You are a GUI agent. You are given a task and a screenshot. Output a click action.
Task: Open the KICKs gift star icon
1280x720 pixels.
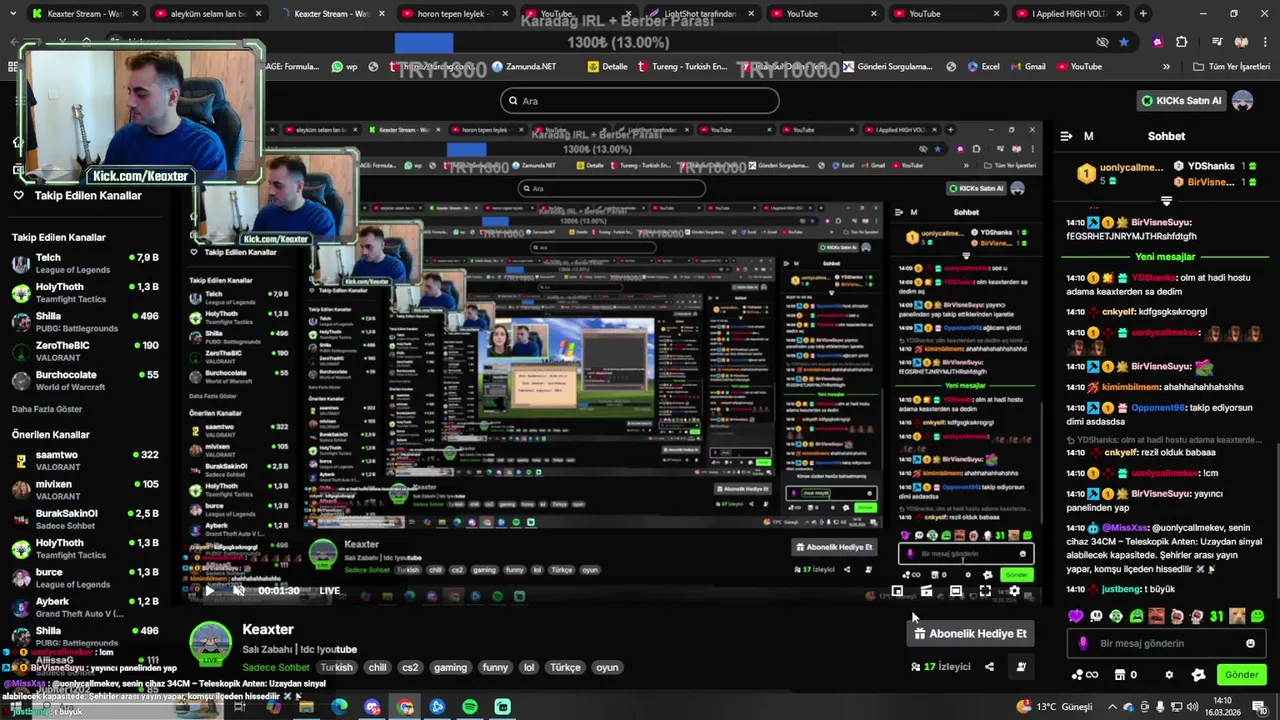(1198, 675)
